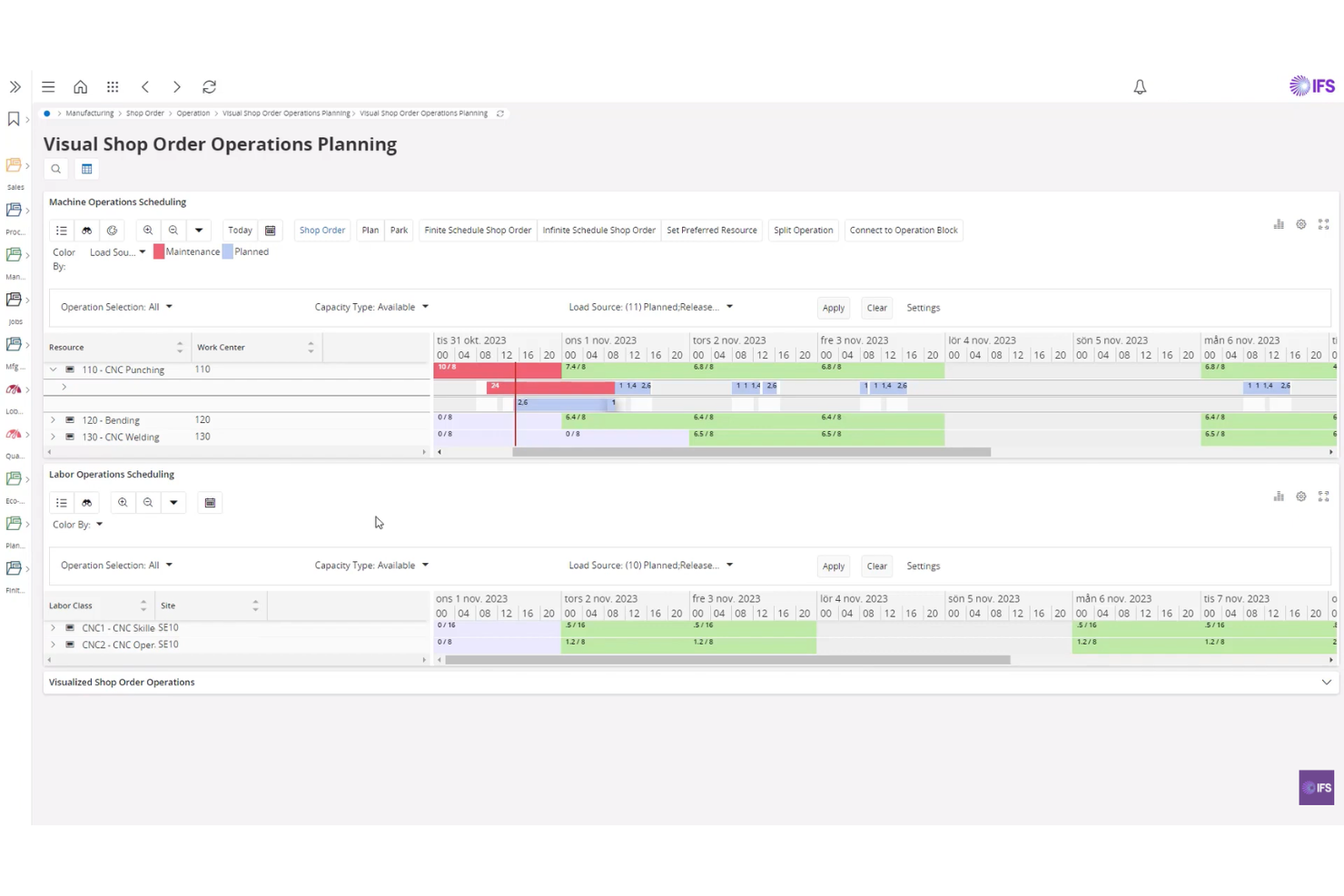Click the bar chart icon above machine Gantt
This screenshot has height=896, width=1344.
(x=1278, y=224)
